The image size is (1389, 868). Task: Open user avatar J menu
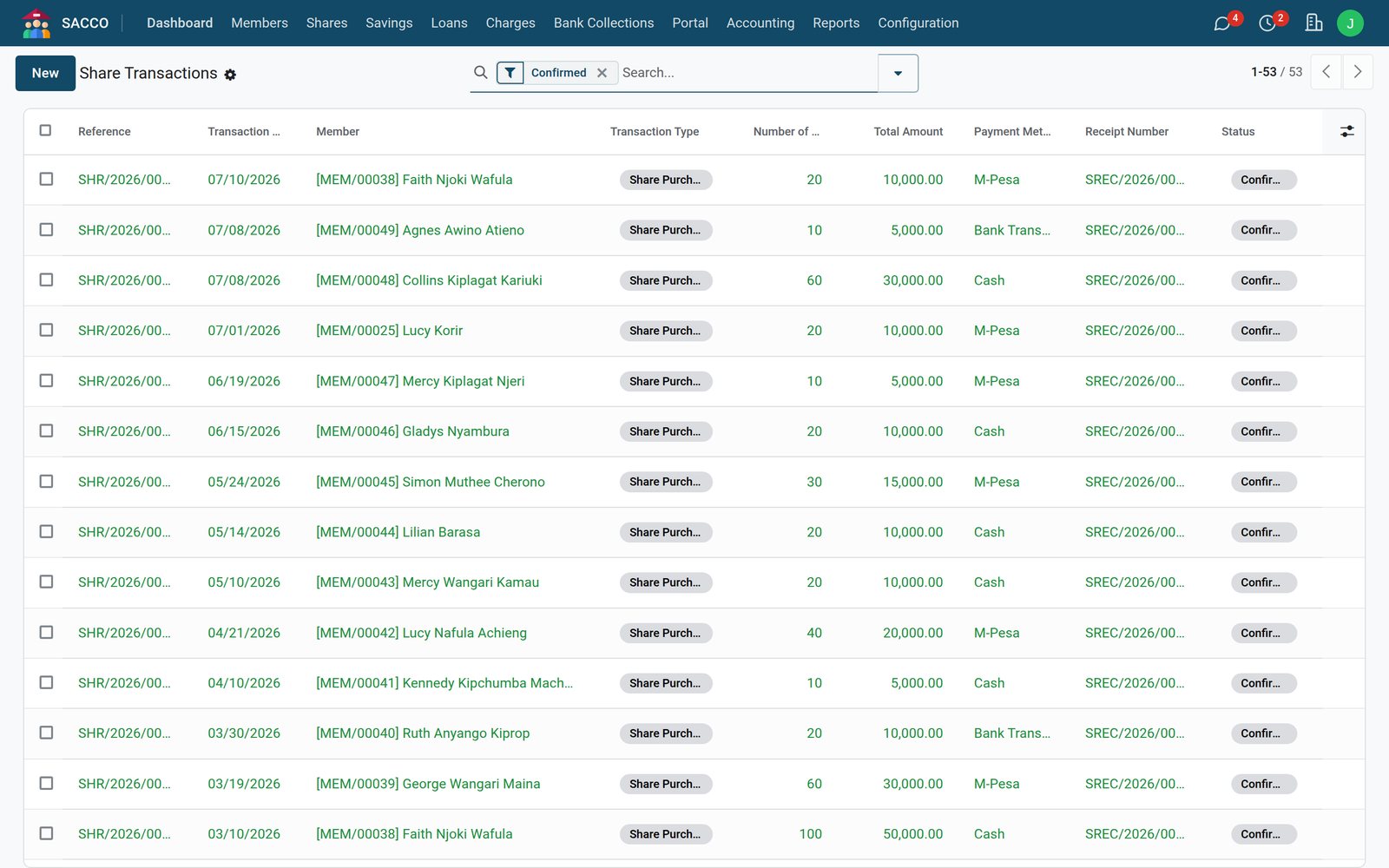click(1350, 23)
